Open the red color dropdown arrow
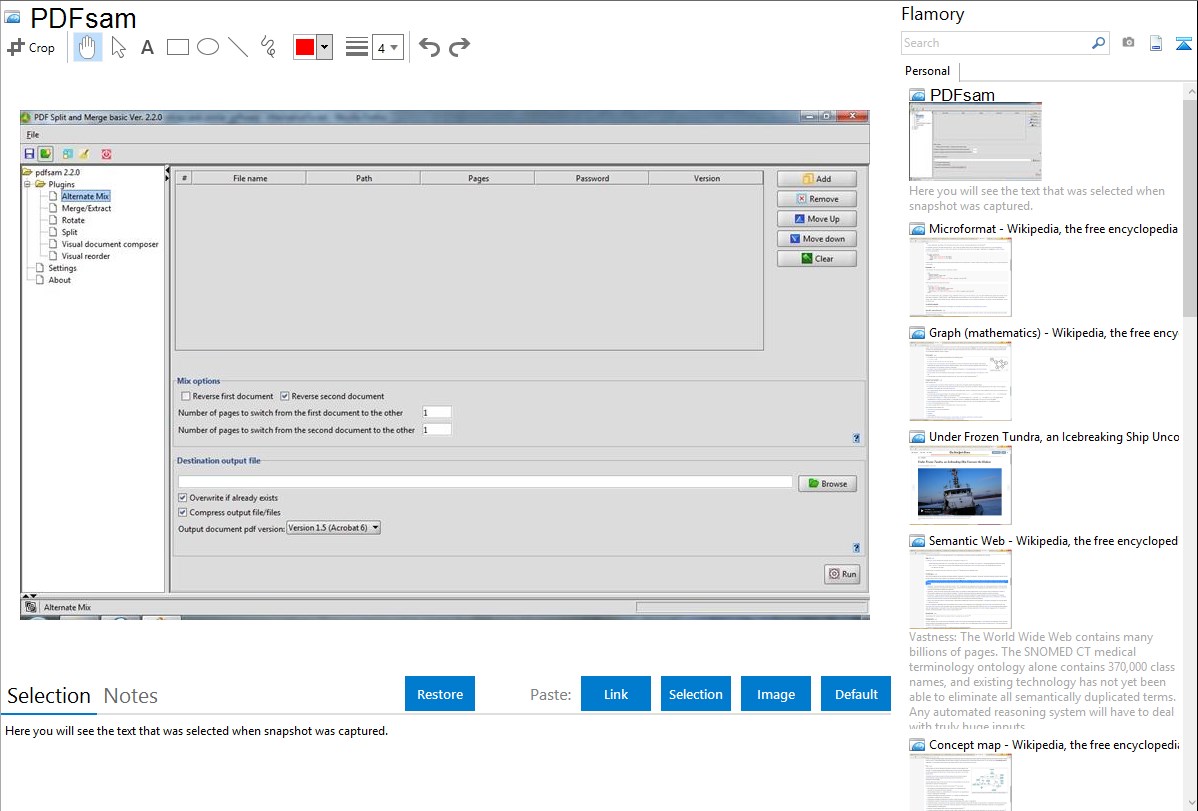 click(x=325, y=47)
